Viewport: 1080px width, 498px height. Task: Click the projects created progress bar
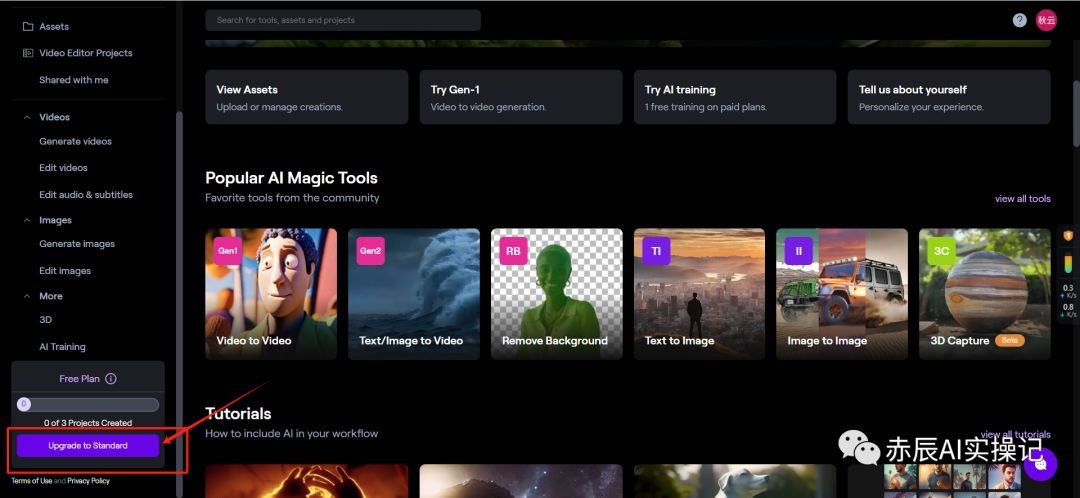[x=88, y=404]
